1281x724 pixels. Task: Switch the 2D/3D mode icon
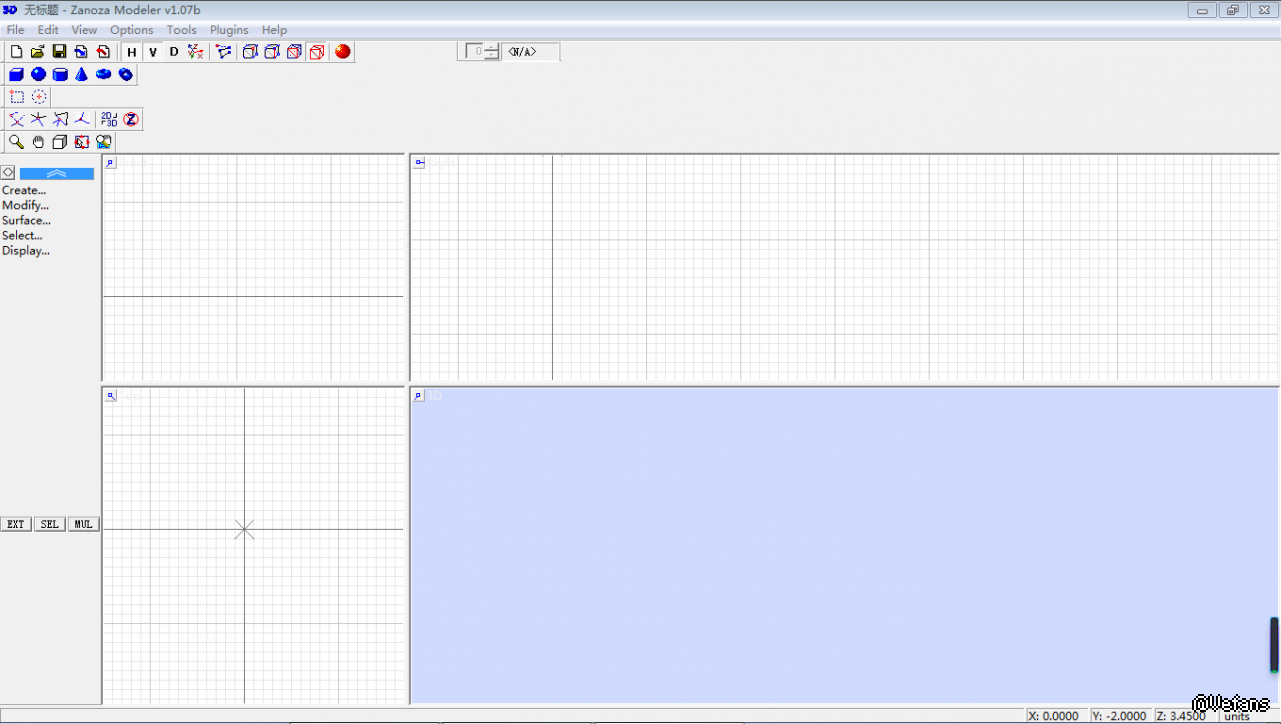tap(109, 119)
